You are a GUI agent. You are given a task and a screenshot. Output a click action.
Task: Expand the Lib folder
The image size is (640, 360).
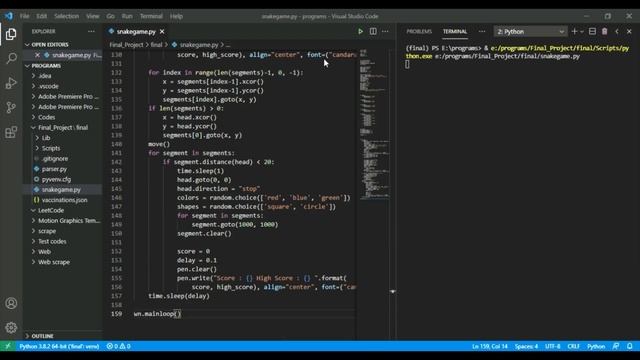point(46,138)
